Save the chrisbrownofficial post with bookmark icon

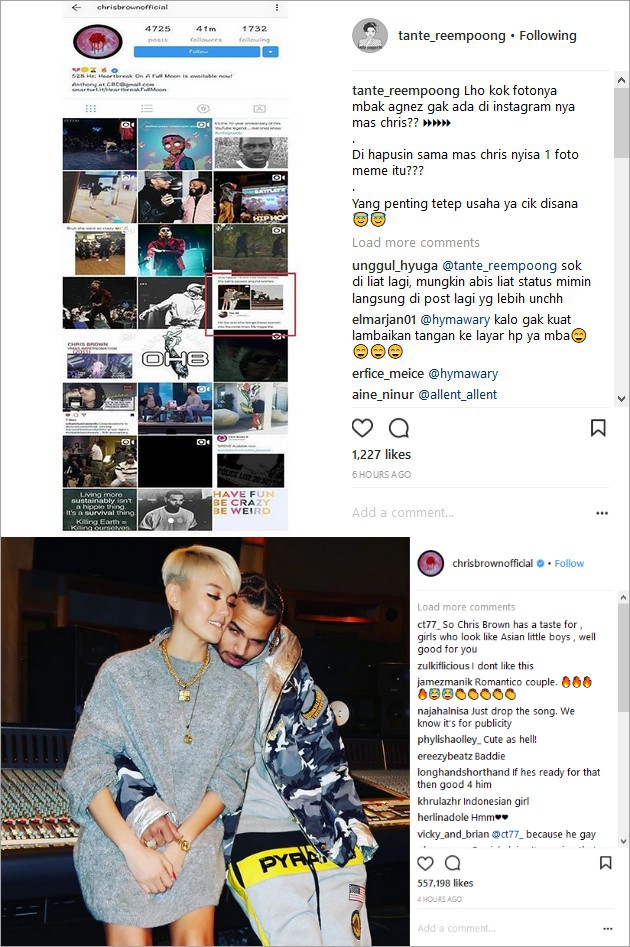click(605, 862)
